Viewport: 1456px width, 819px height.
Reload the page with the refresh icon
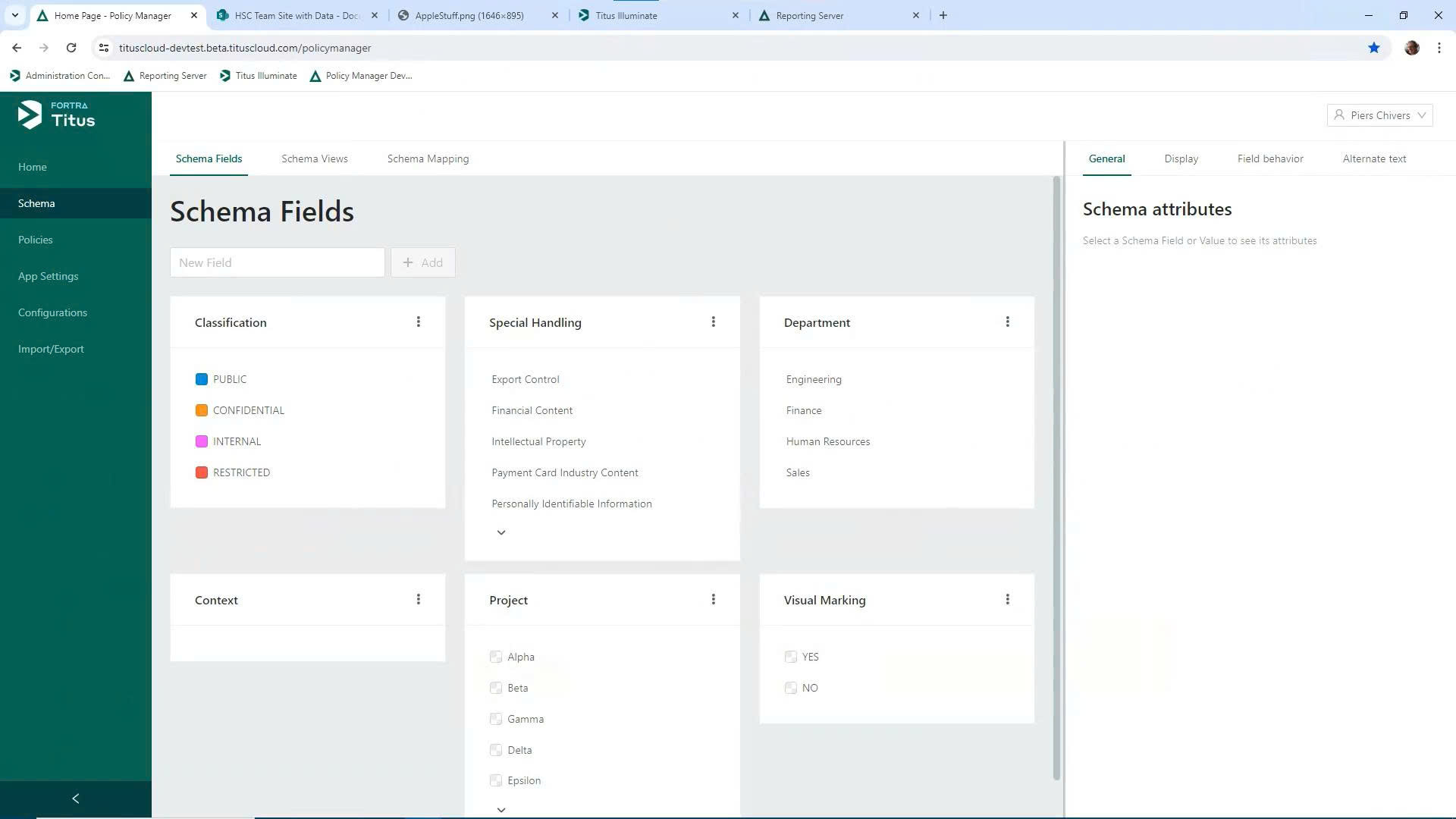71,48
